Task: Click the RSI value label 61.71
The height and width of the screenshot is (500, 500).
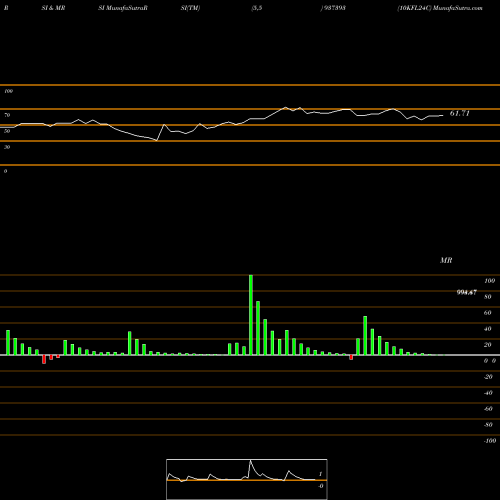Action: pyautogui.click(x=460, y=113)
